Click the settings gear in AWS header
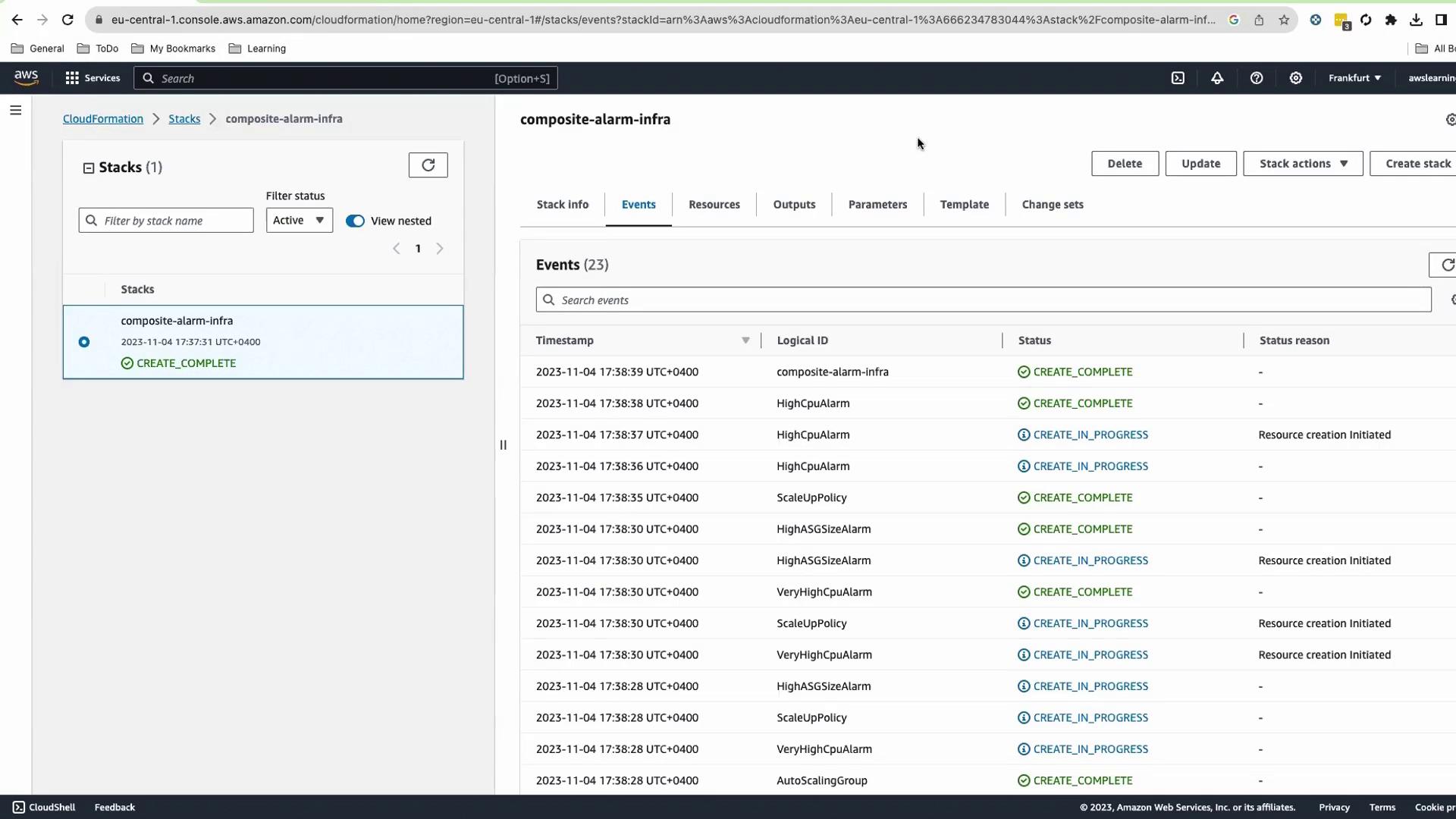The height and width of the screenshot is (819, 1456). [x=1296, y=78]
